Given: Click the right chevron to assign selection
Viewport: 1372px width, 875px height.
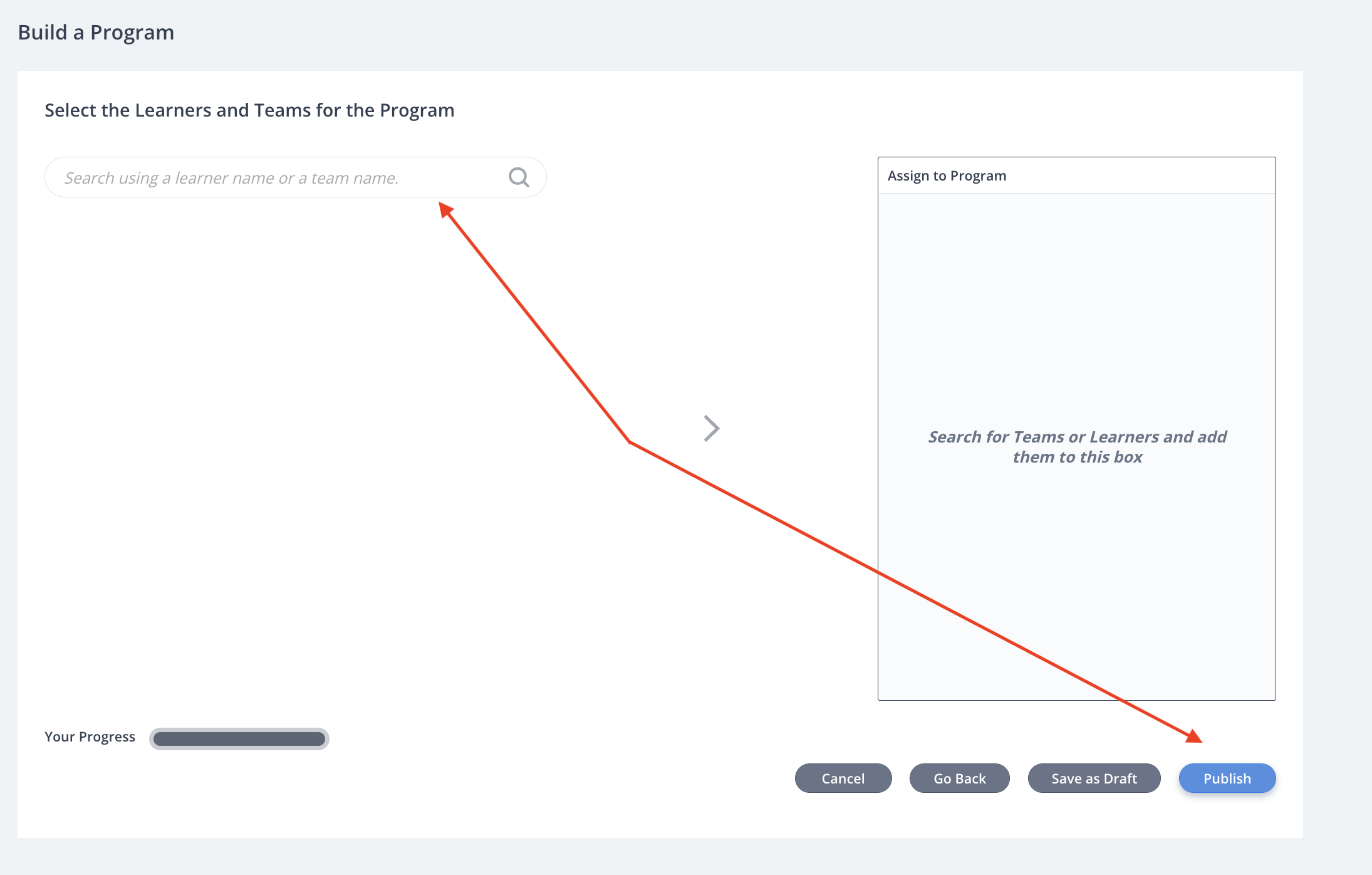Looking at the screenshot, I should click(x=712, y=429).
